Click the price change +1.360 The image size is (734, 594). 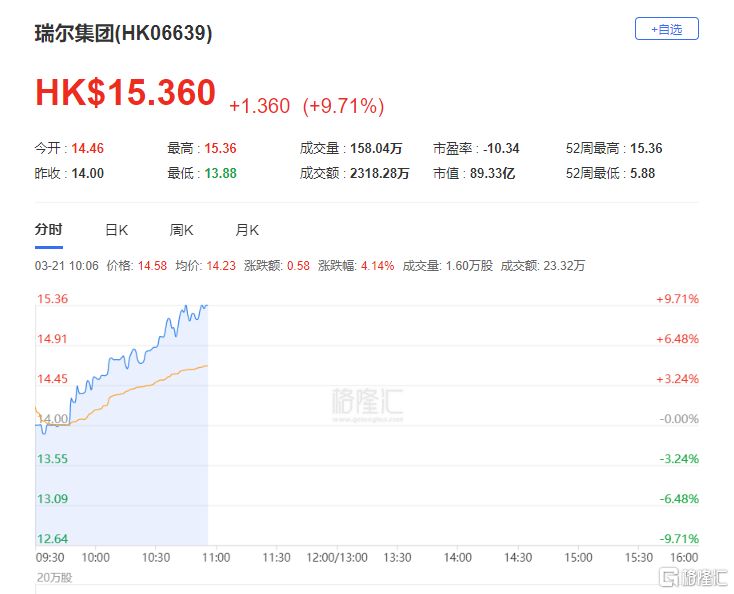pos(259,106)
